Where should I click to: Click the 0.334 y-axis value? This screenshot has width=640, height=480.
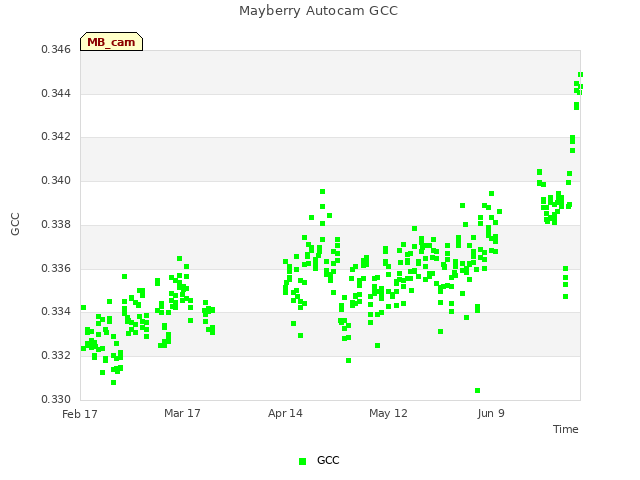pos(56,311)
